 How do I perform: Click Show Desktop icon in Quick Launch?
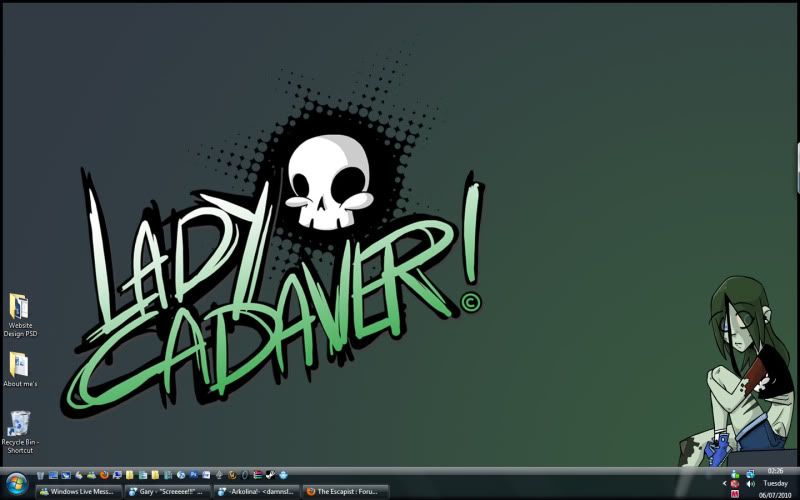pyautogui.click(x=53, y=475)
